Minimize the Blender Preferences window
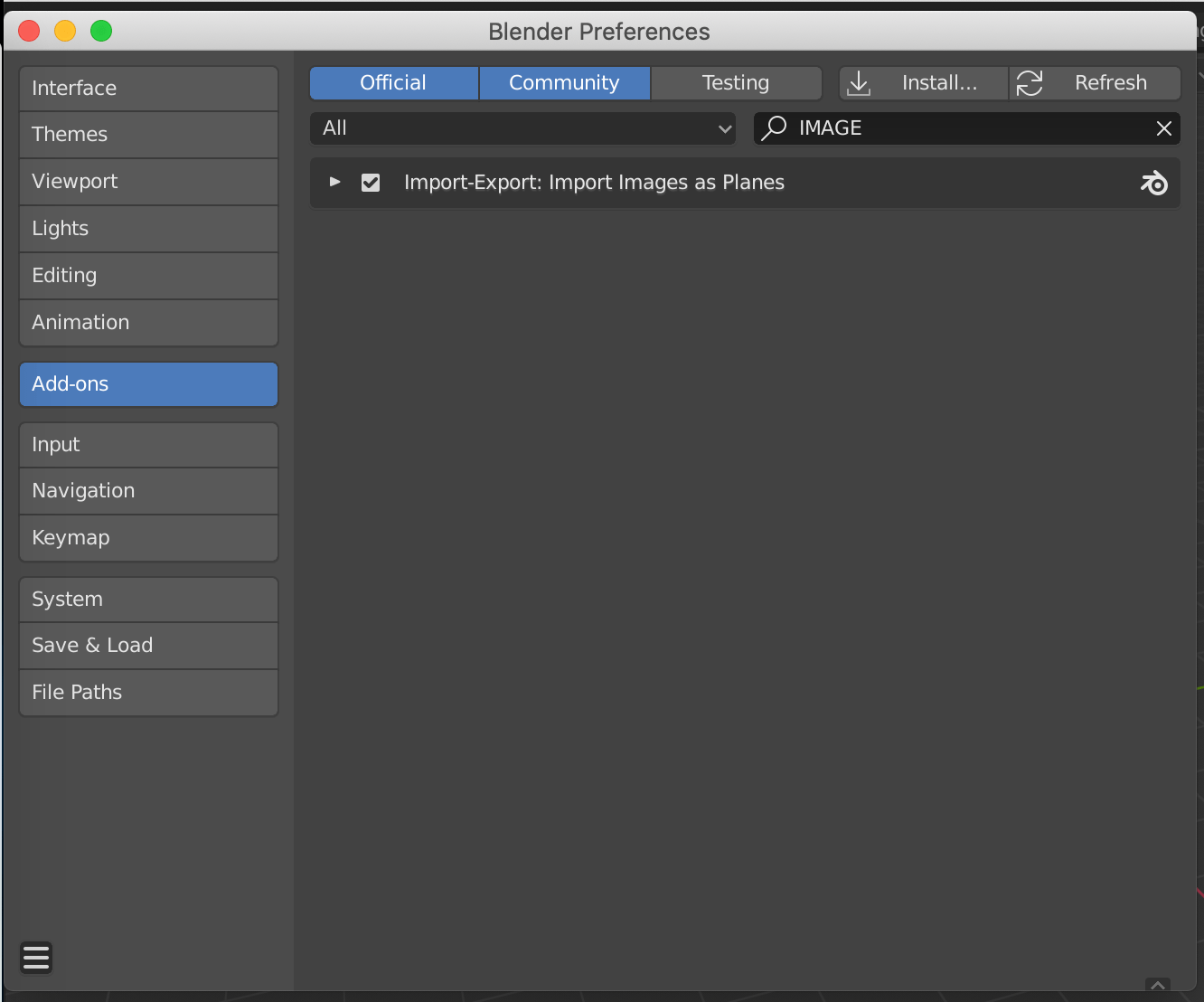 click(x=65, y=31)
